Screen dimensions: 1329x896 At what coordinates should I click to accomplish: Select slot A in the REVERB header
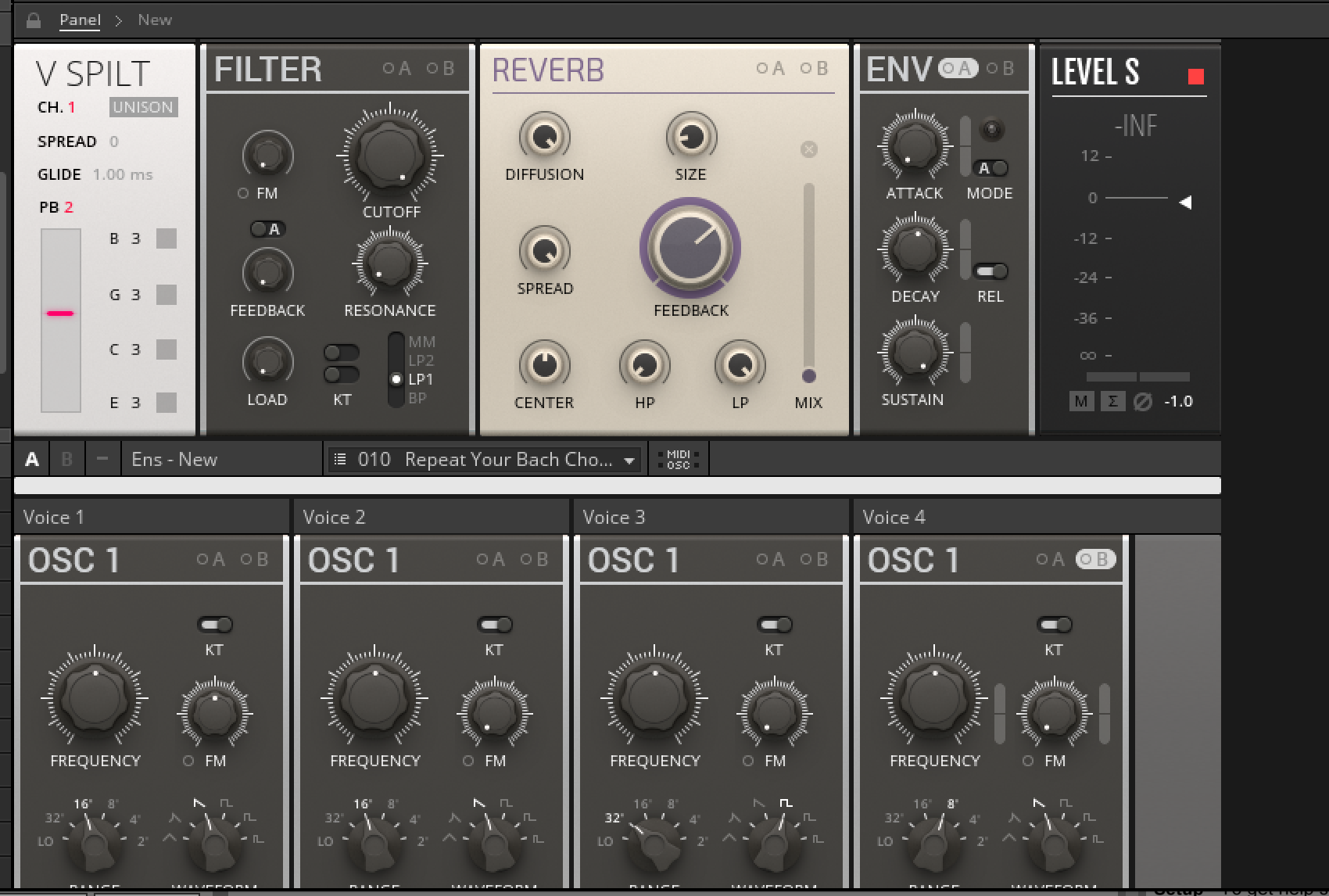(771, 69)
